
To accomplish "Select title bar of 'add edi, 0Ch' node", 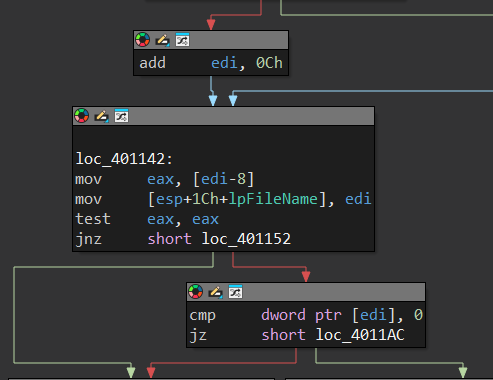I will (x=211, y=40).
